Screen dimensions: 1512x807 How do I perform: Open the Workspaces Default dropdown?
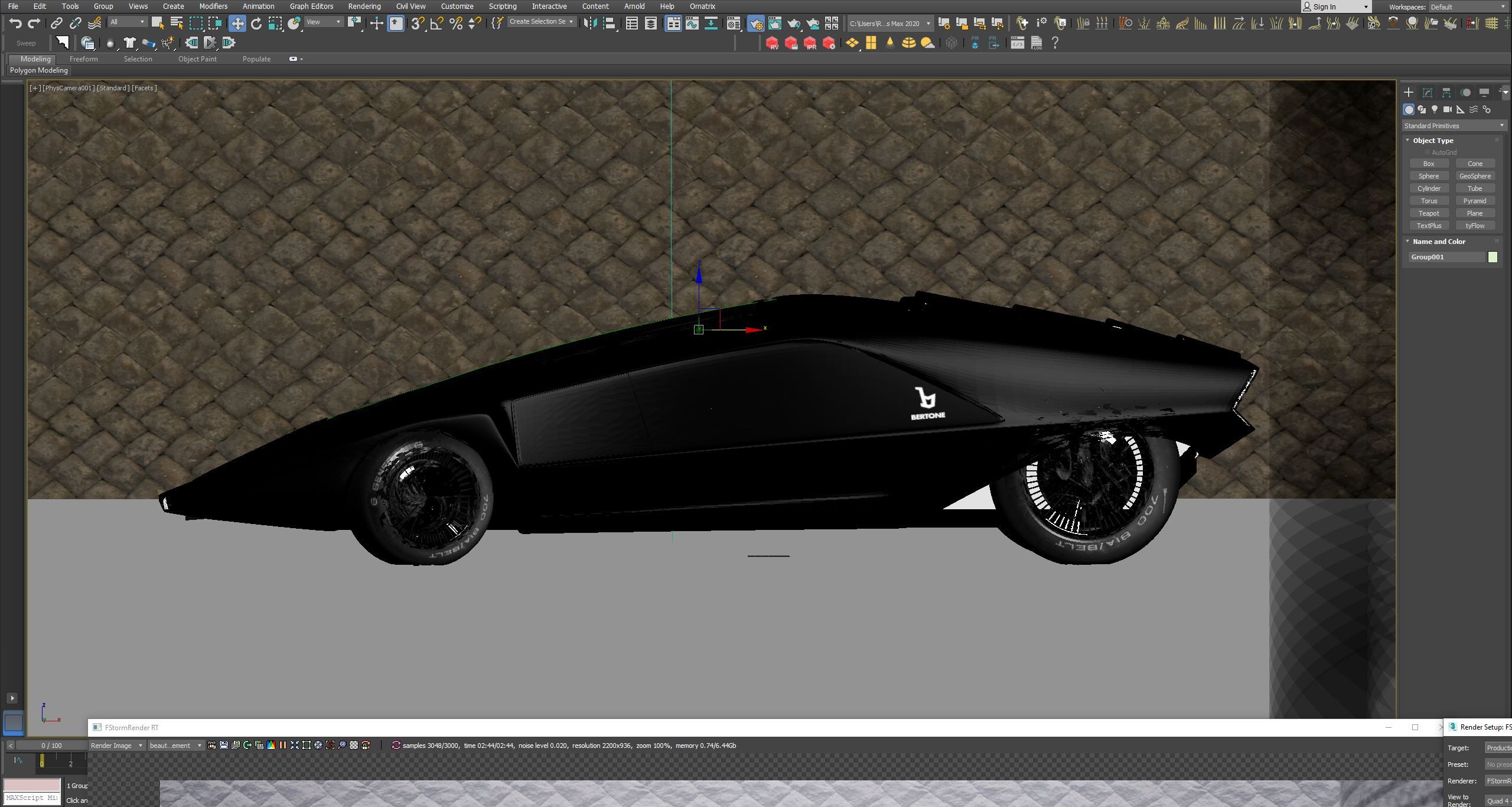[x=1468, y=7]
